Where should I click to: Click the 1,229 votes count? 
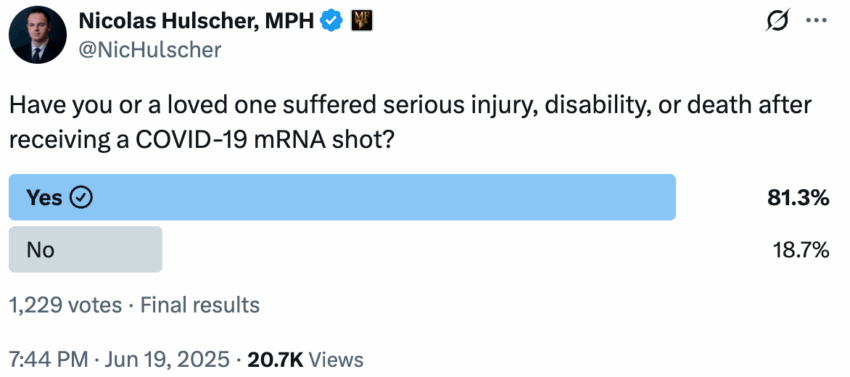click(66, 305)
